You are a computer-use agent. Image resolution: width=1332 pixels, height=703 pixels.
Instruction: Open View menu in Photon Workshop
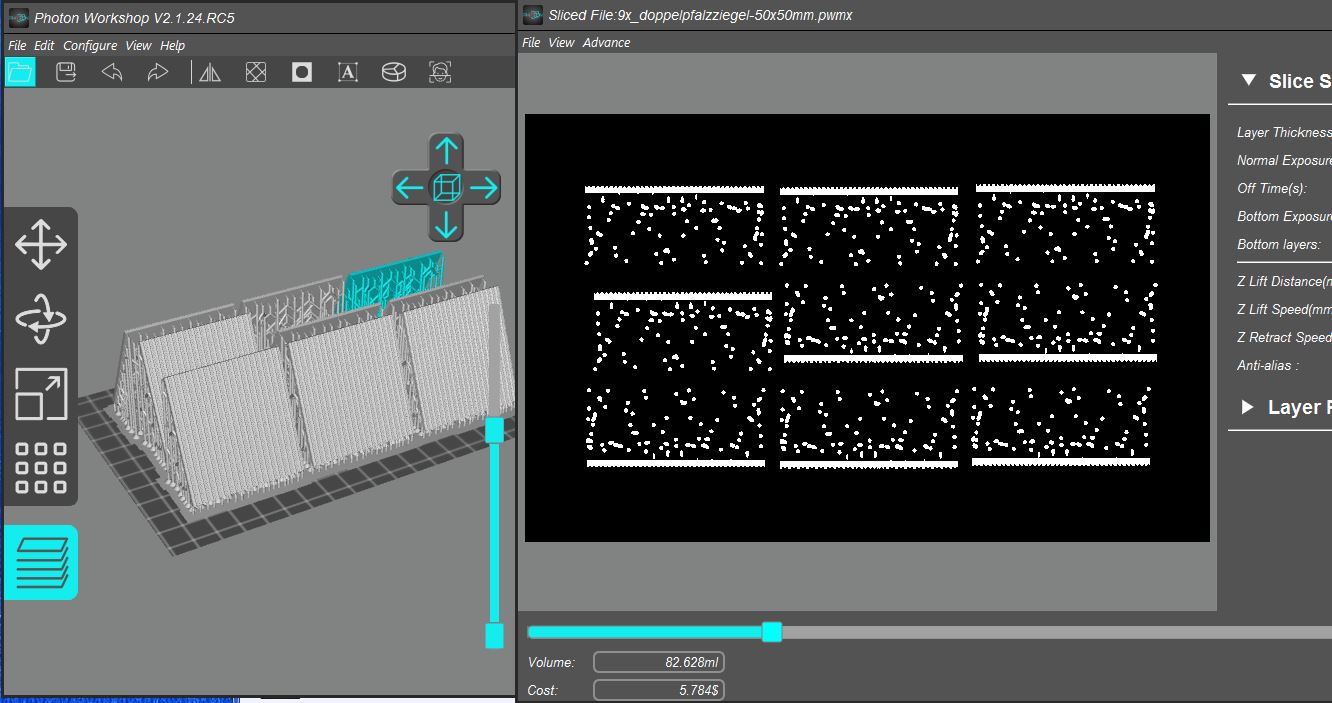pos(138,45)
